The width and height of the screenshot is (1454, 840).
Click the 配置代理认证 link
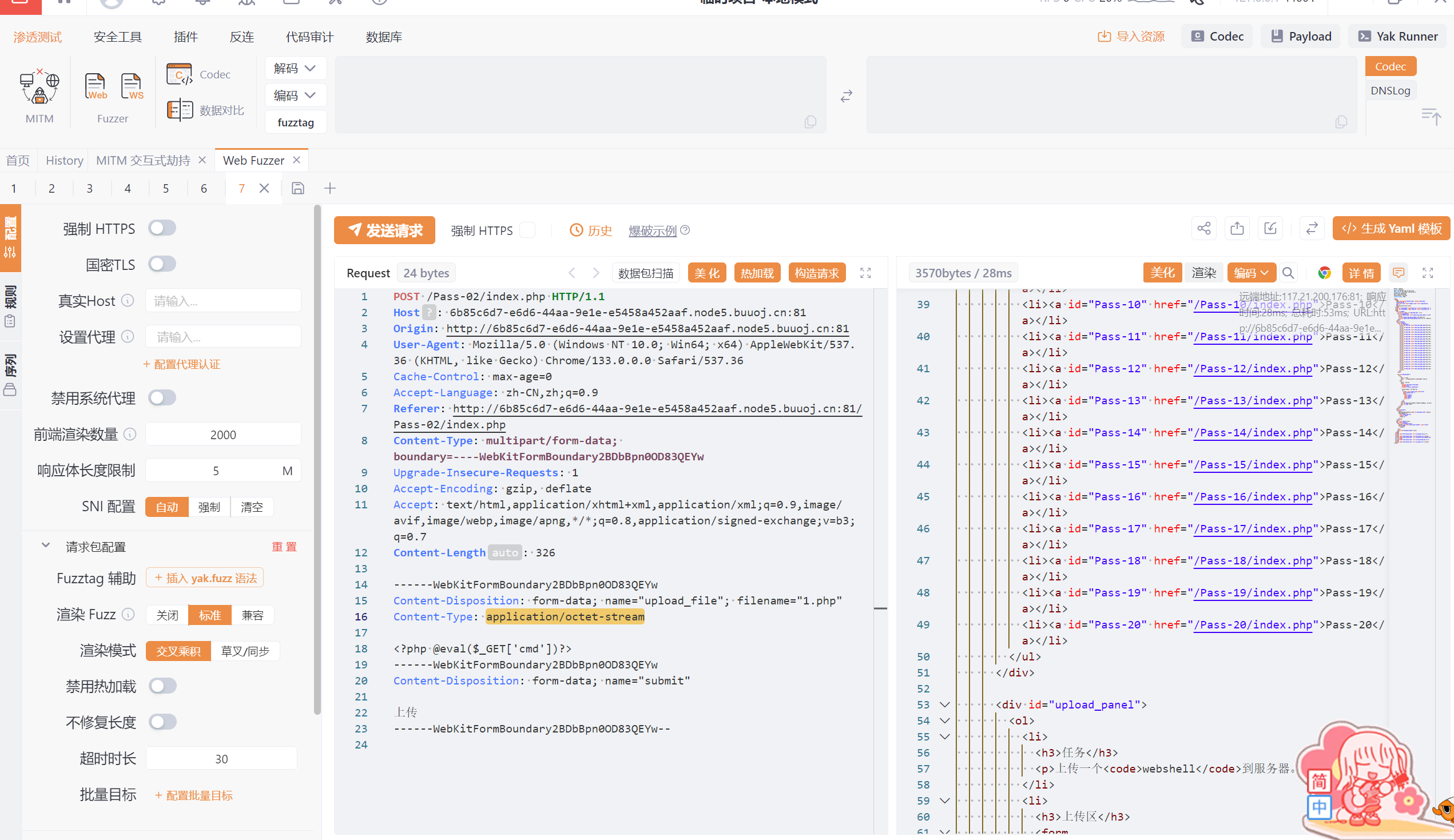click(x=182, y=364)
